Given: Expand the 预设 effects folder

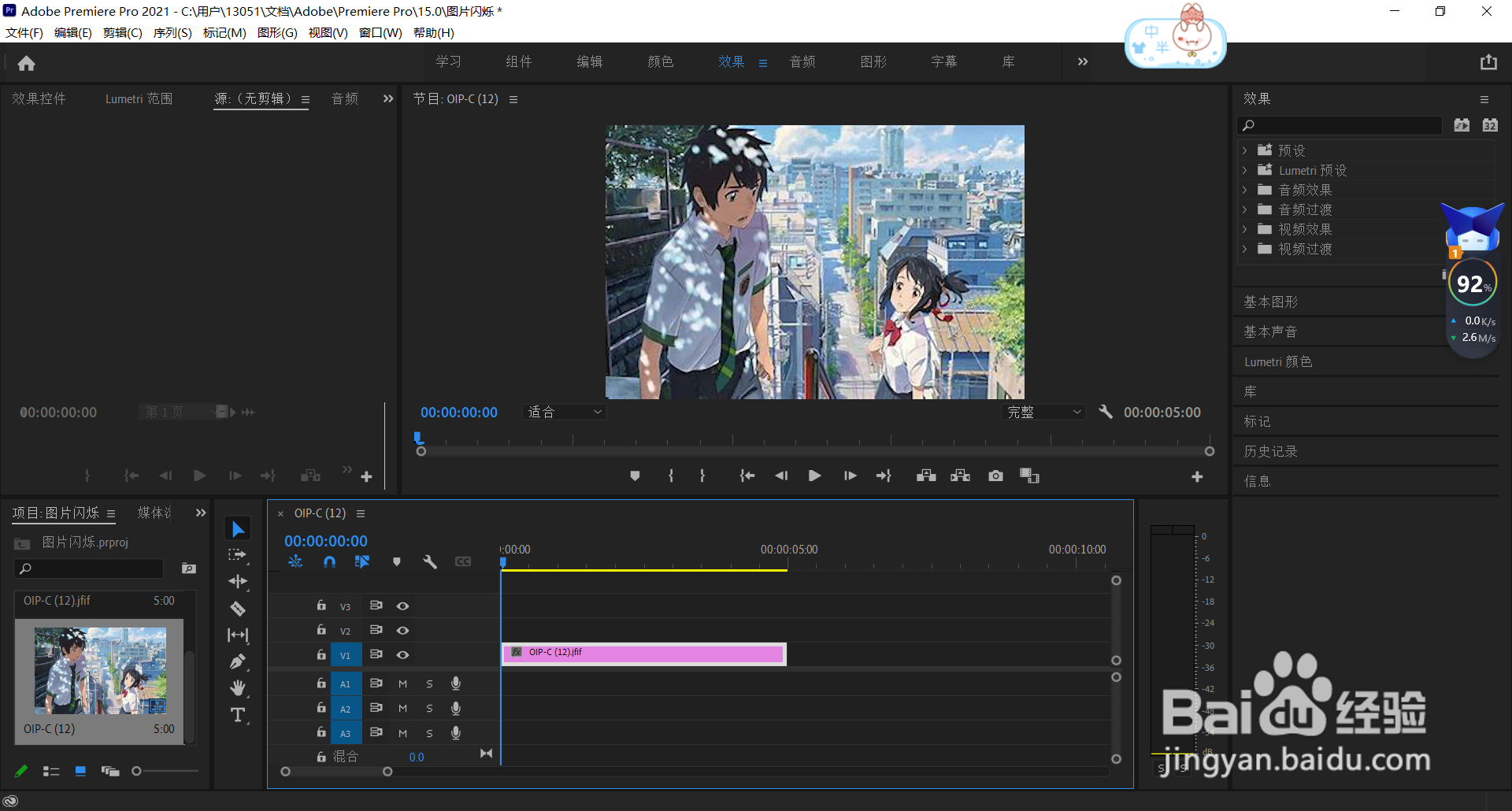Looking at the screenshot, I should [1244, 150].
